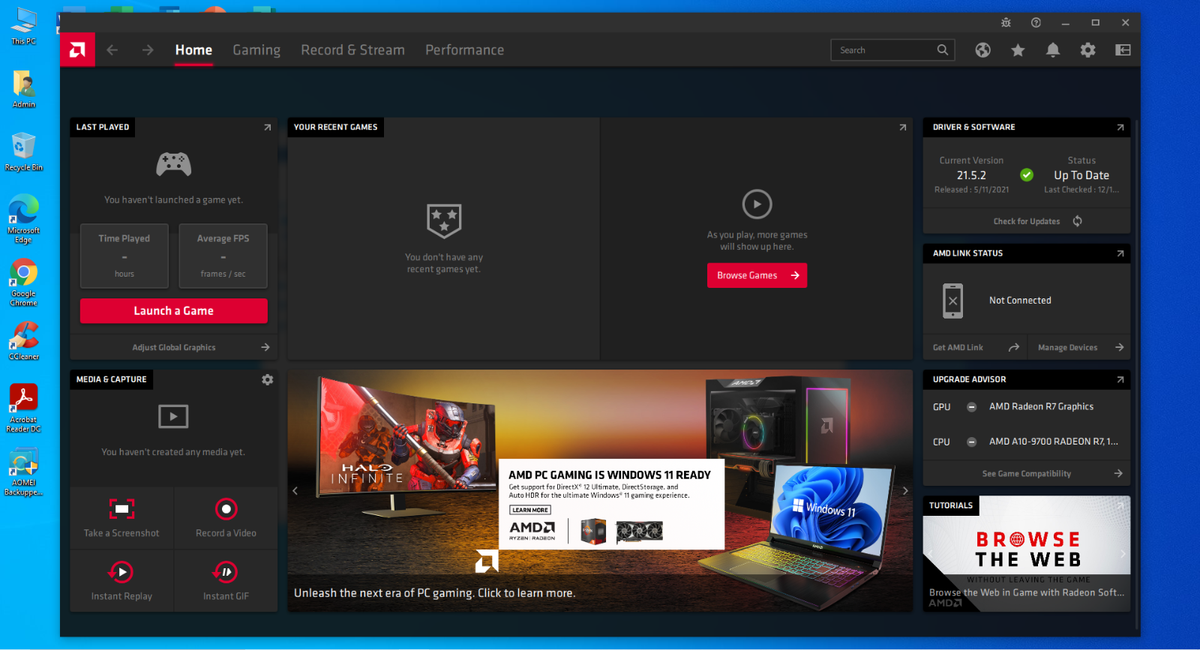
Task: Start Record a Video
Action: 227,509
